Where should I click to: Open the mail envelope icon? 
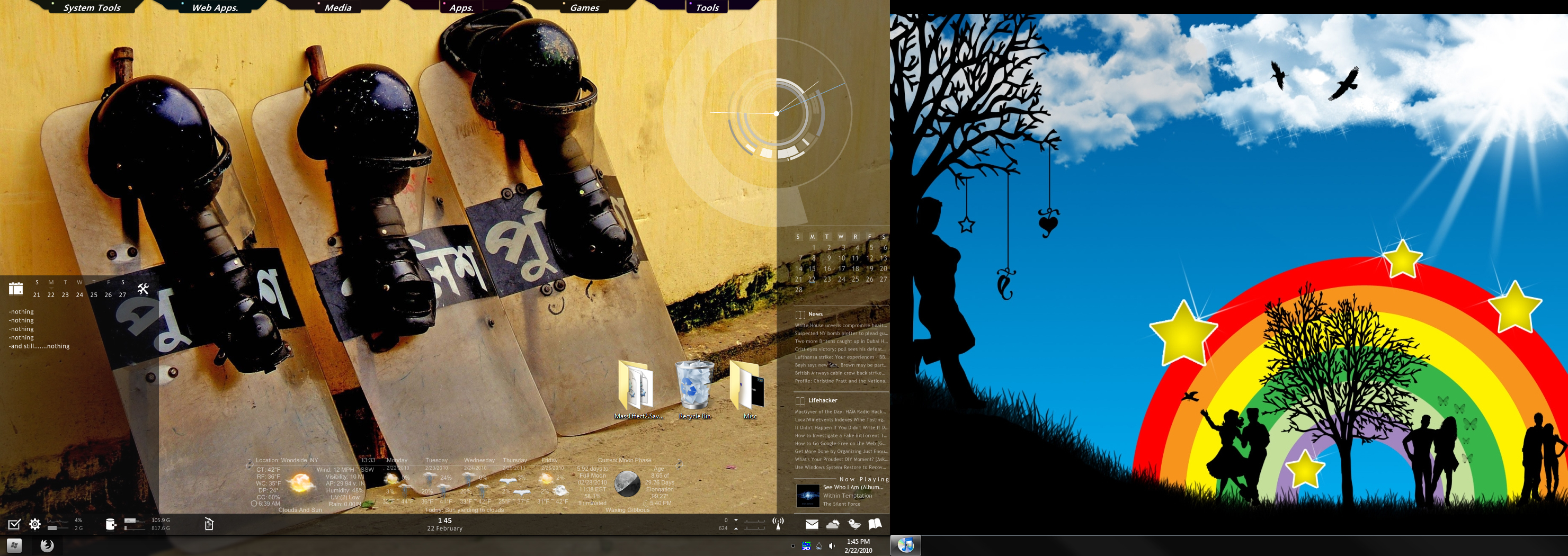pos(812,524)
